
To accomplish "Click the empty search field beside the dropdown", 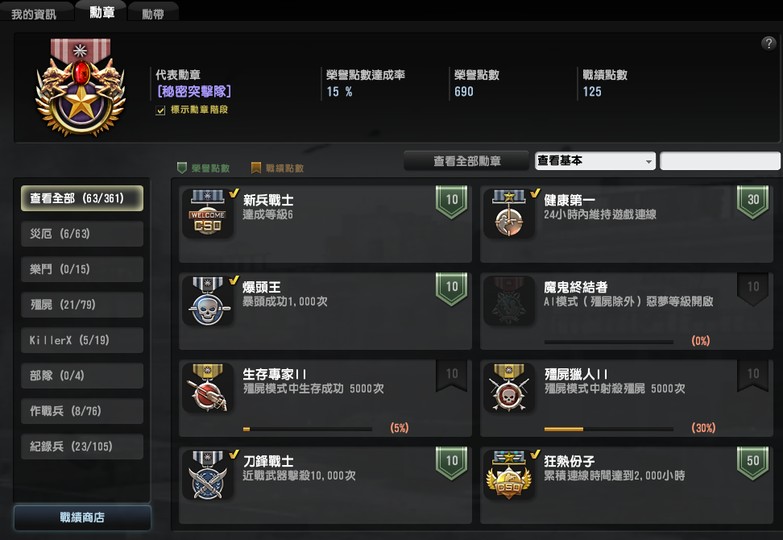I will tap(720, 161).
